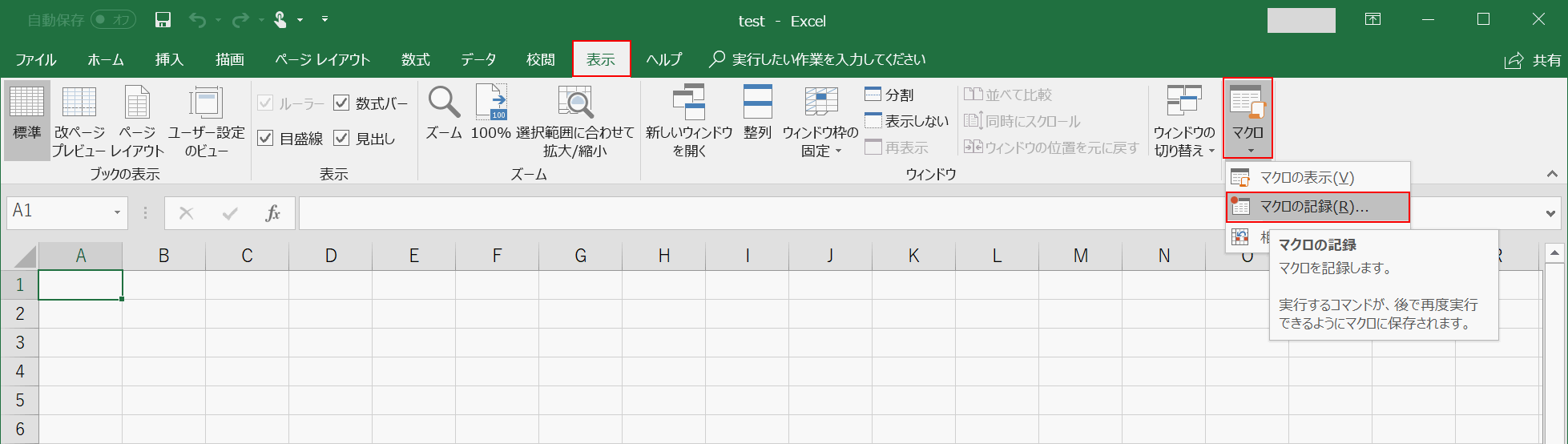The image size is (1568, 444).
Task: Select the 標準 normal view button
Action: click(27, 121)
